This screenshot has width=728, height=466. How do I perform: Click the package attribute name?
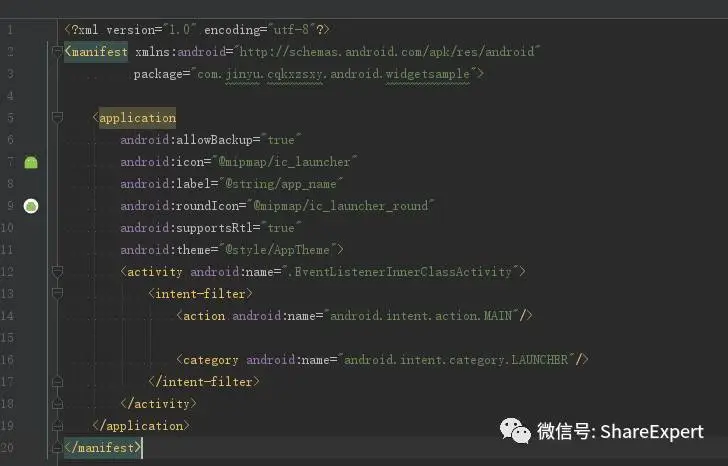158,74
